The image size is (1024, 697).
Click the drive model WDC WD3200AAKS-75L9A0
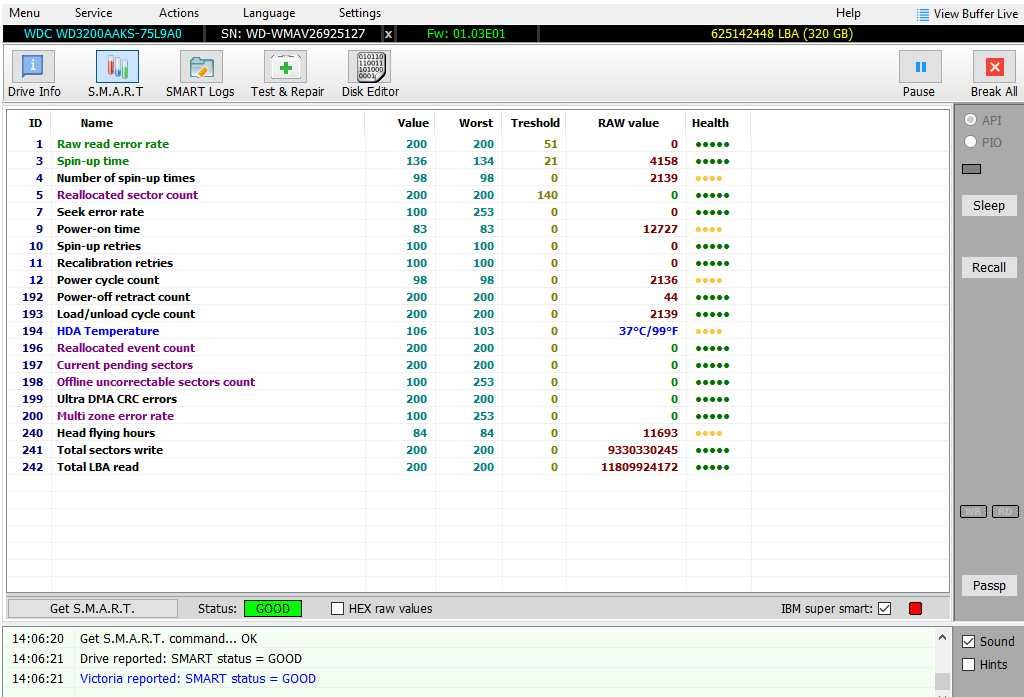103,34
